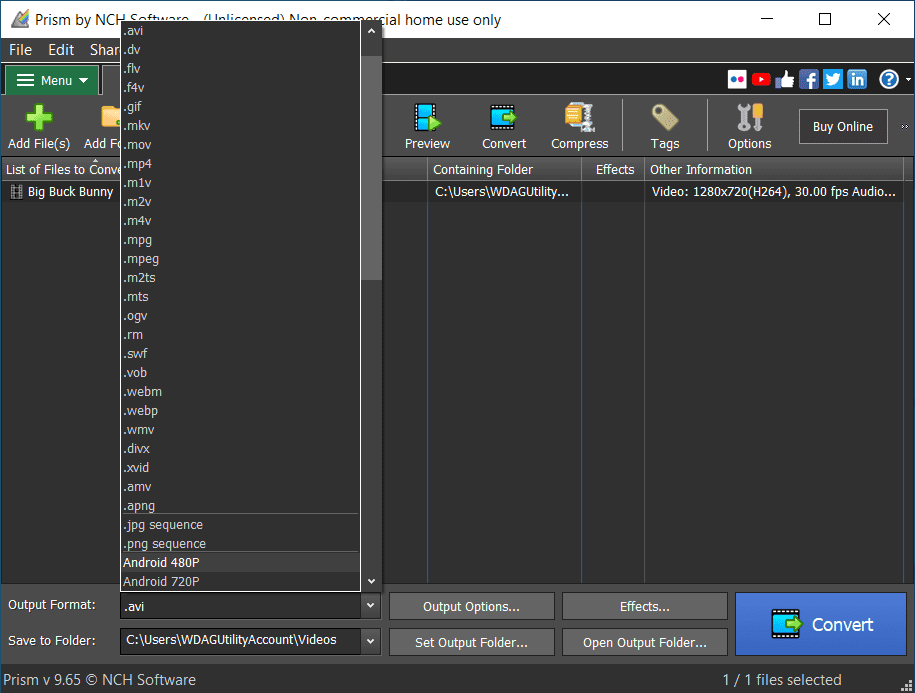Screen dimensions: 915x693
Task: Click the Facebook share icon
Action: tap(809, 79)
